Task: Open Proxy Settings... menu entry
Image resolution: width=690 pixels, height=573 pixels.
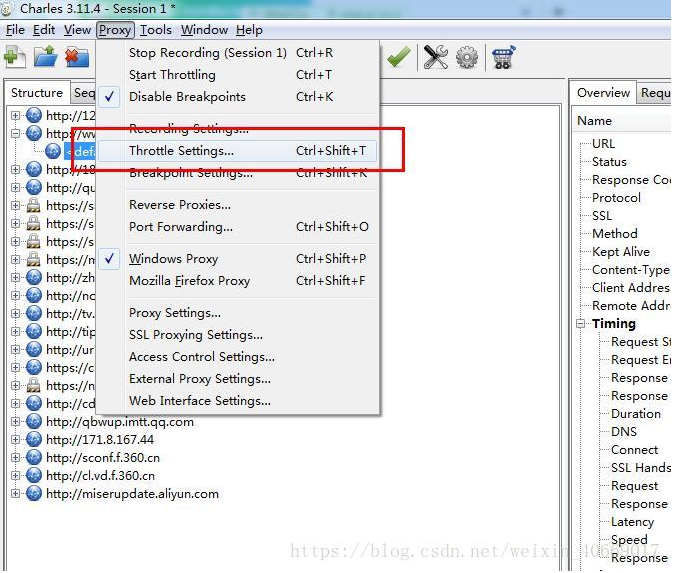Action: tap(238, 312)
